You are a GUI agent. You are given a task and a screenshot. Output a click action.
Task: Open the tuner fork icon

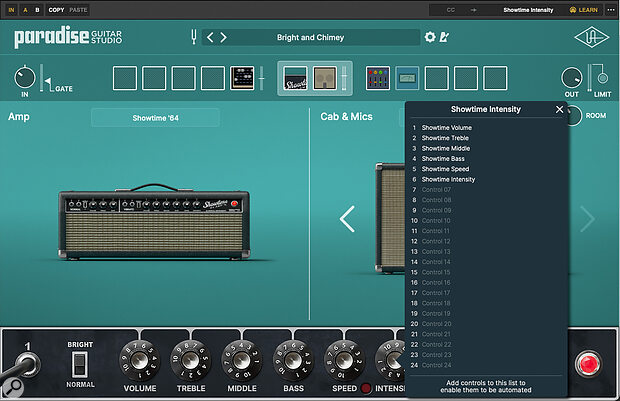coord(193,37)
